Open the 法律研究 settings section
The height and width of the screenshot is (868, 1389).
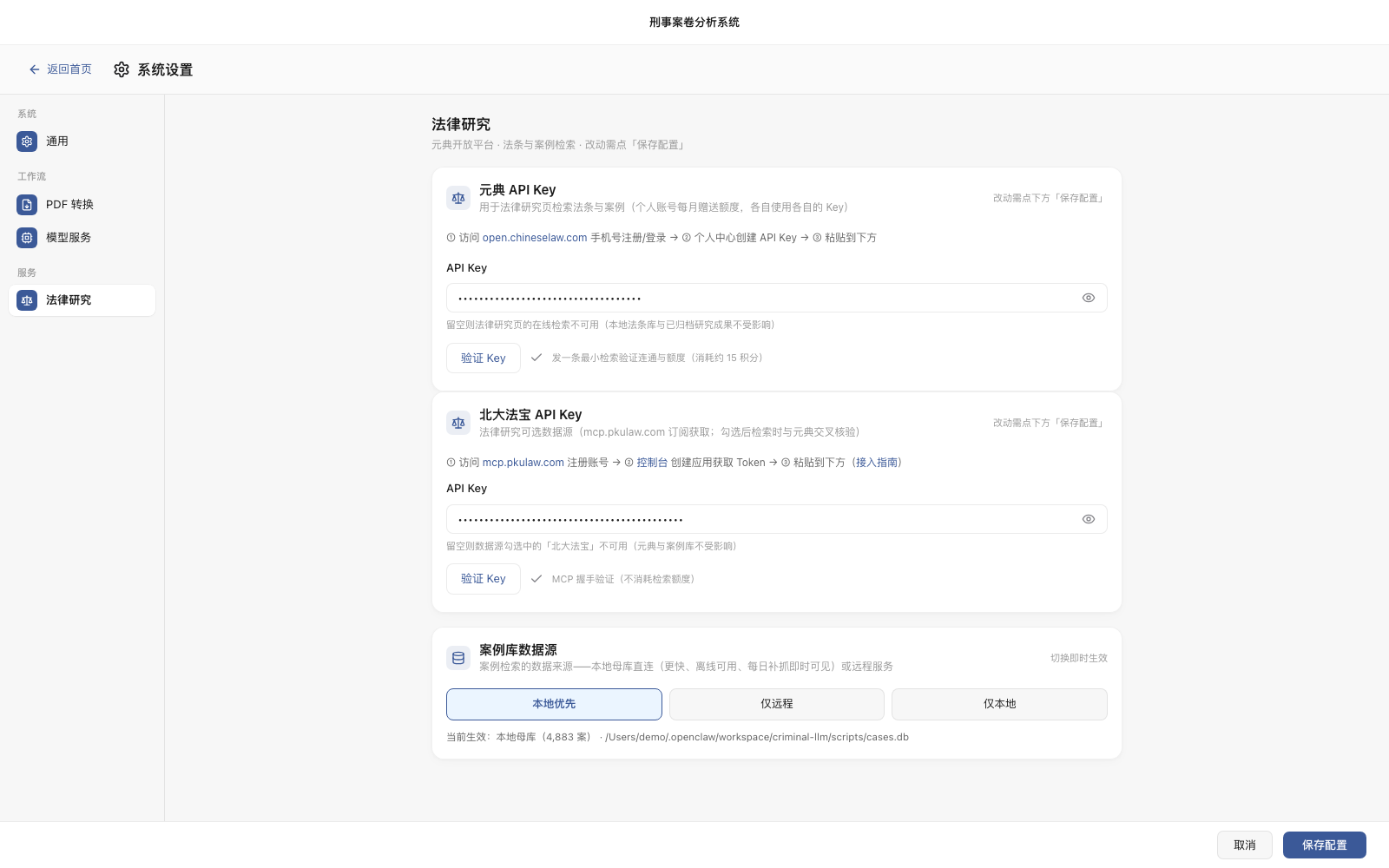tap(82, 300)
